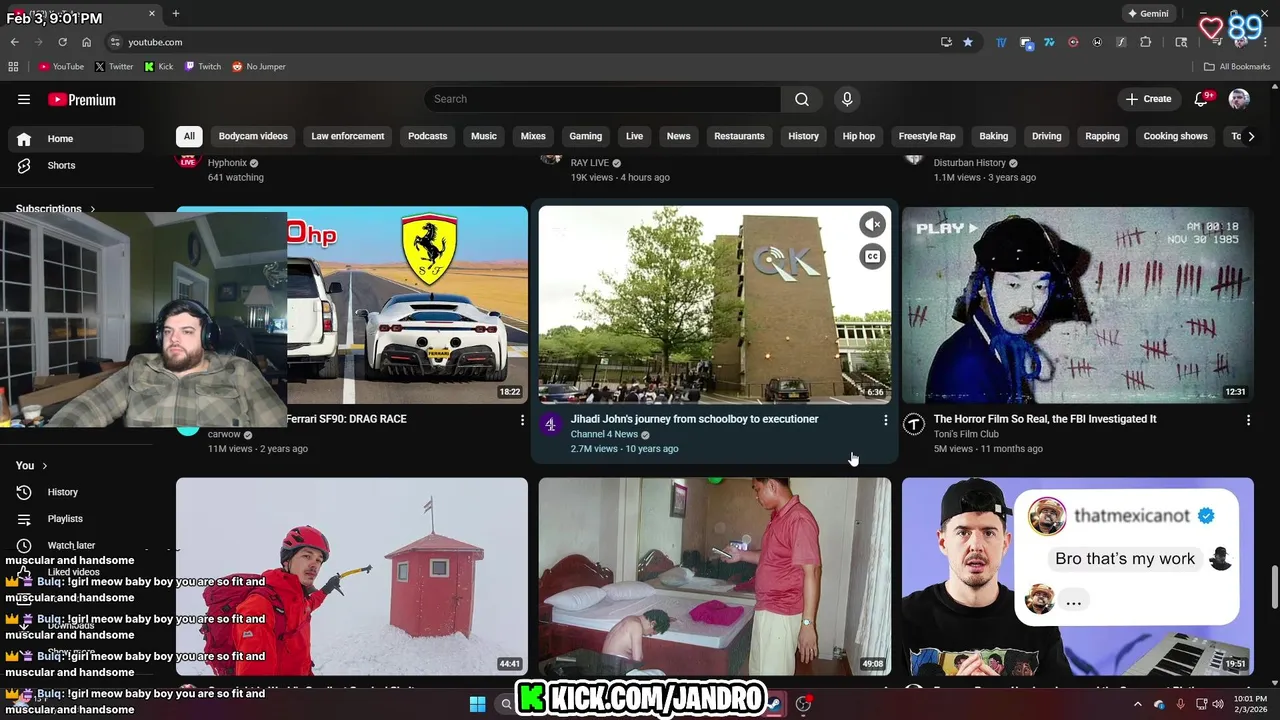Select the Music chip

[x=484, y=136]
